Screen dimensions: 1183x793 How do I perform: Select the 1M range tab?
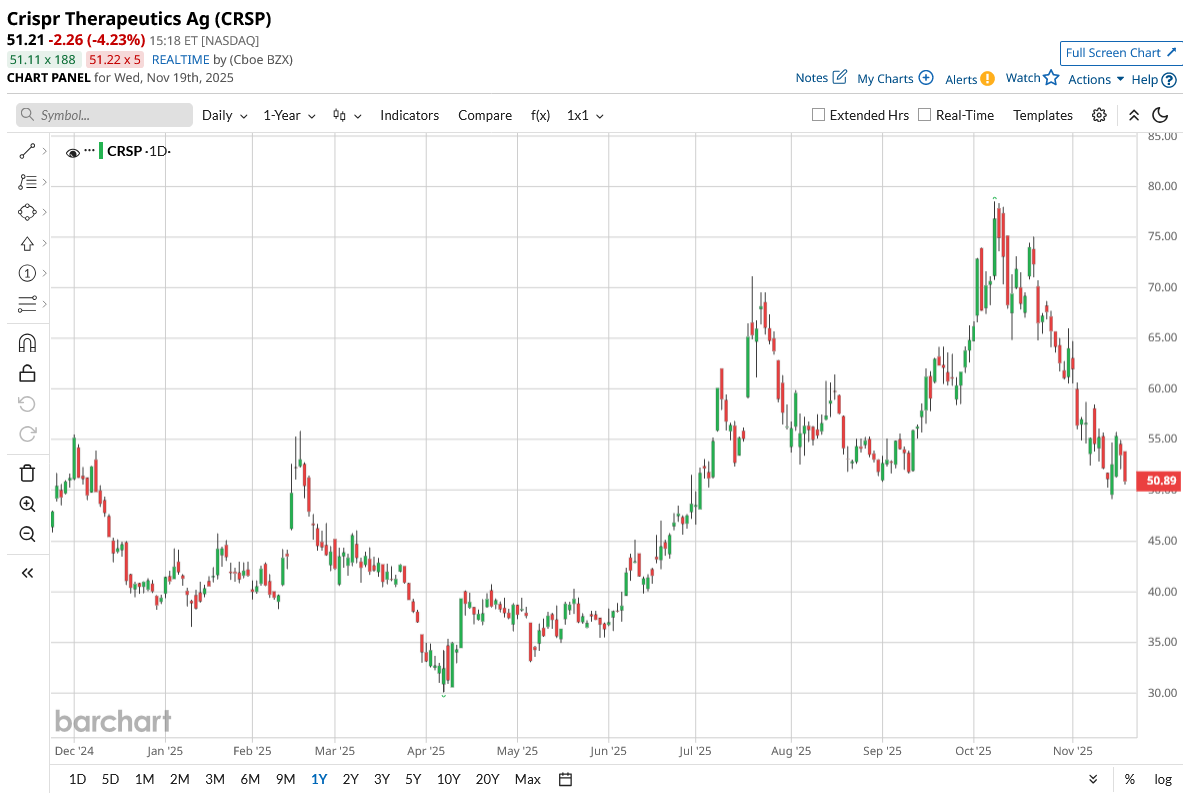[144, 779]
